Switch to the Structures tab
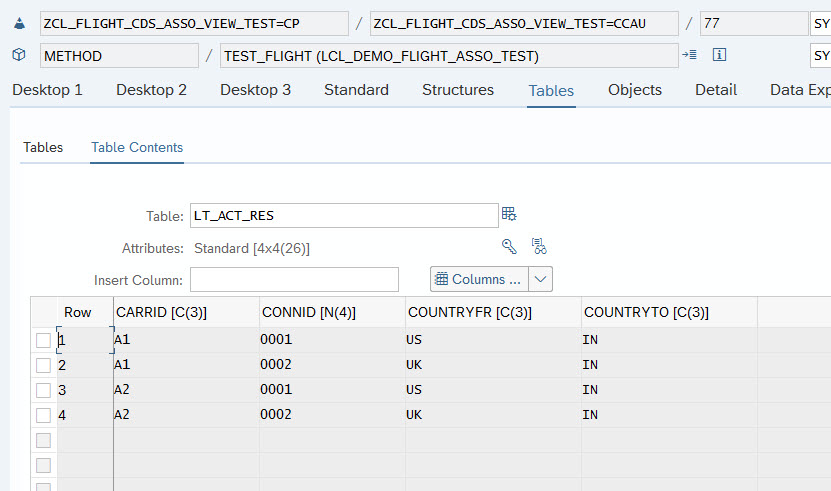The width and height of the screenshot is (831, 491). click(x=458, y=90)
